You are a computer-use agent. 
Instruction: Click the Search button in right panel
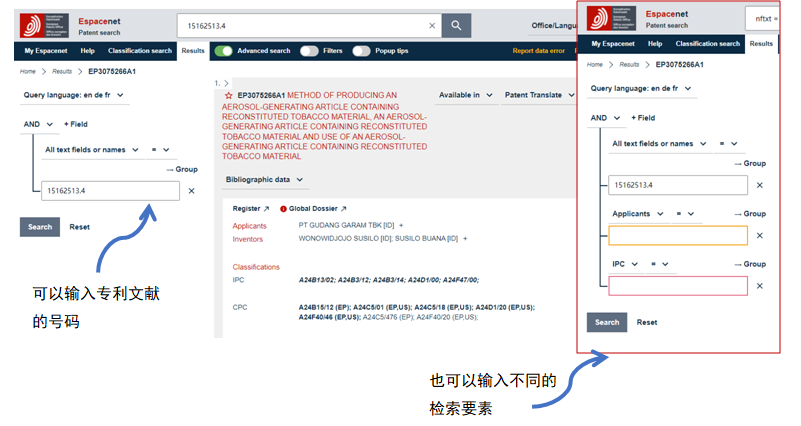[607, 323]
